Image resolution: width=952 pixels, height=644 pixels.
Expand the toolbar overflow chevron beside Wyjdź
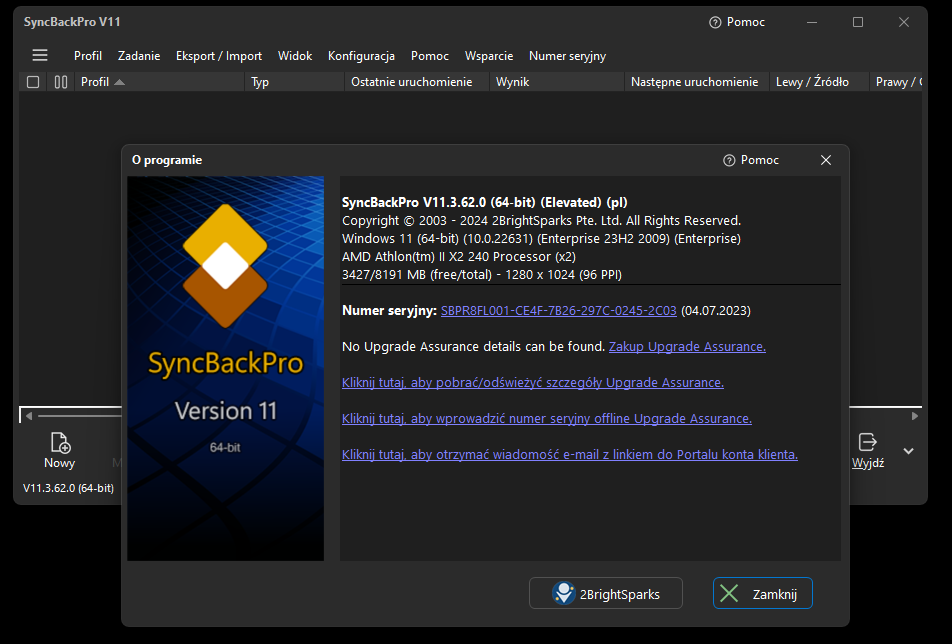click(908, 451)
